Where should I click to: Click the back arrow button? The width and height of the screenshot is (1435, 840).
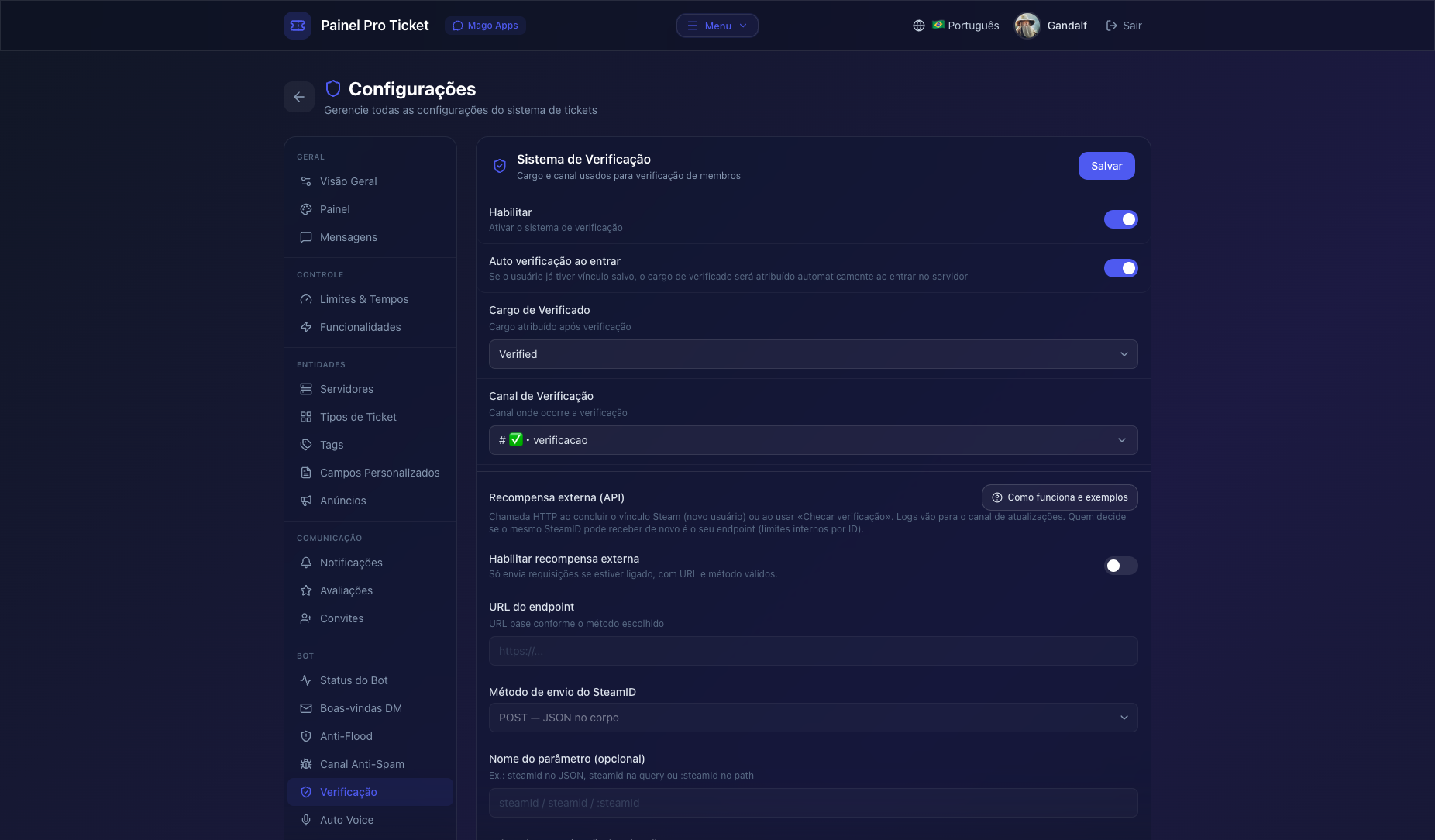click(x=299, y=97)
